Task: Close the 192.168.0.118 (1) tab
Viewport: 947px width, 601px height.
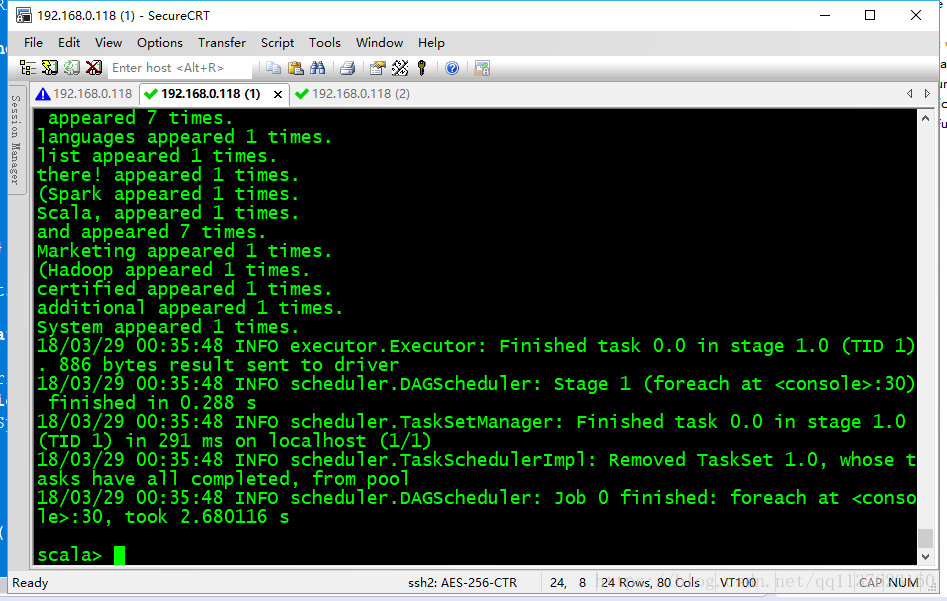Action: coord(278,94)
